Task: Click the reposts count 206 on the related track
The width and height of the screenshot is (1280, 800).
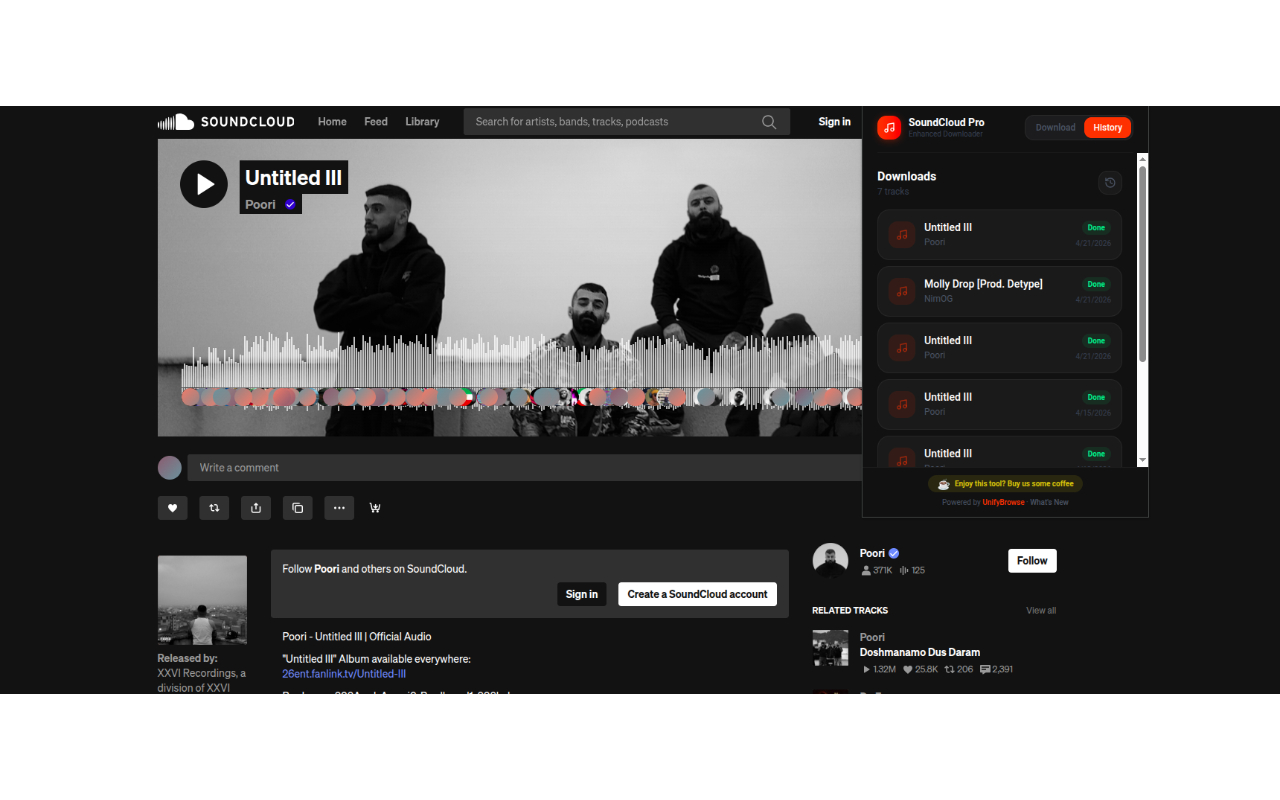Action: coord(959,669)
